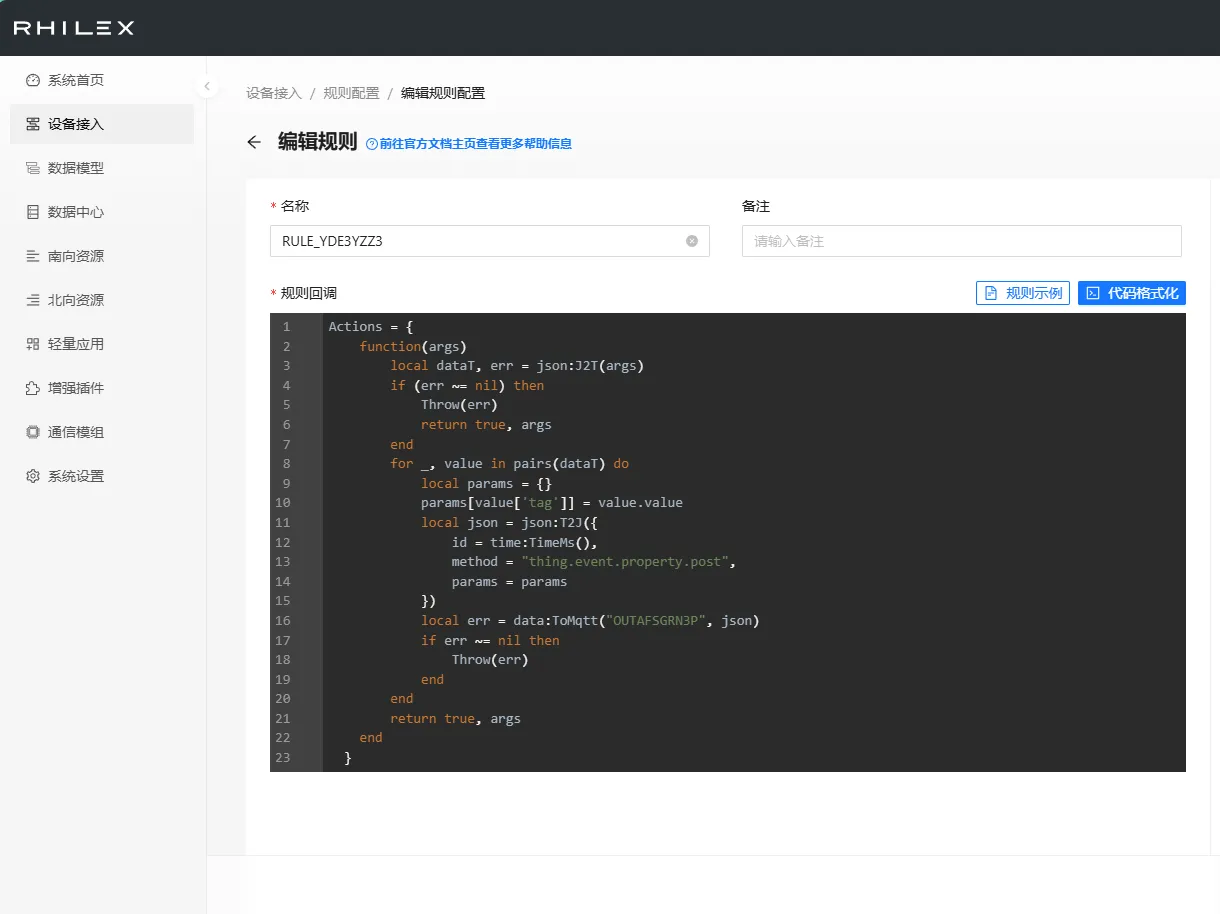
Task: Click the 通信模组 chip icon
Action: point(33,432)
